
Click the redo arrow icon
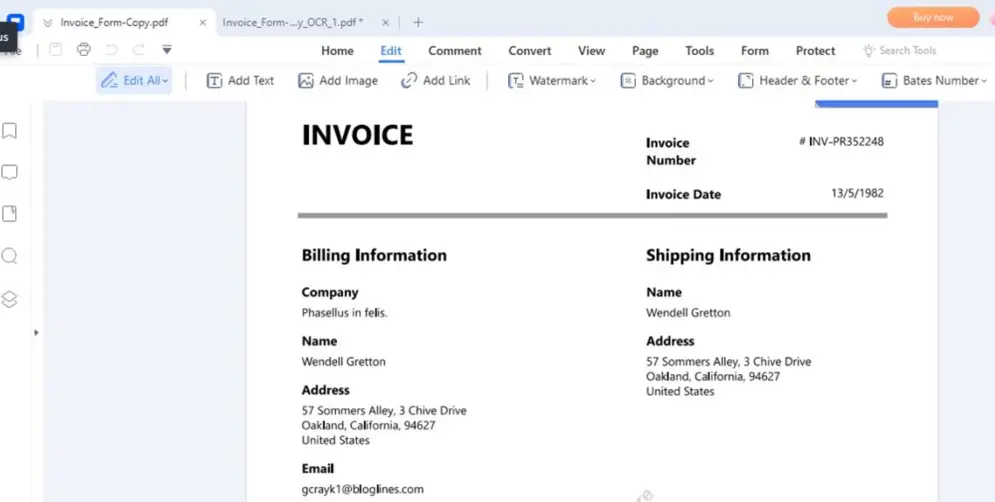(x=138, y=50)
